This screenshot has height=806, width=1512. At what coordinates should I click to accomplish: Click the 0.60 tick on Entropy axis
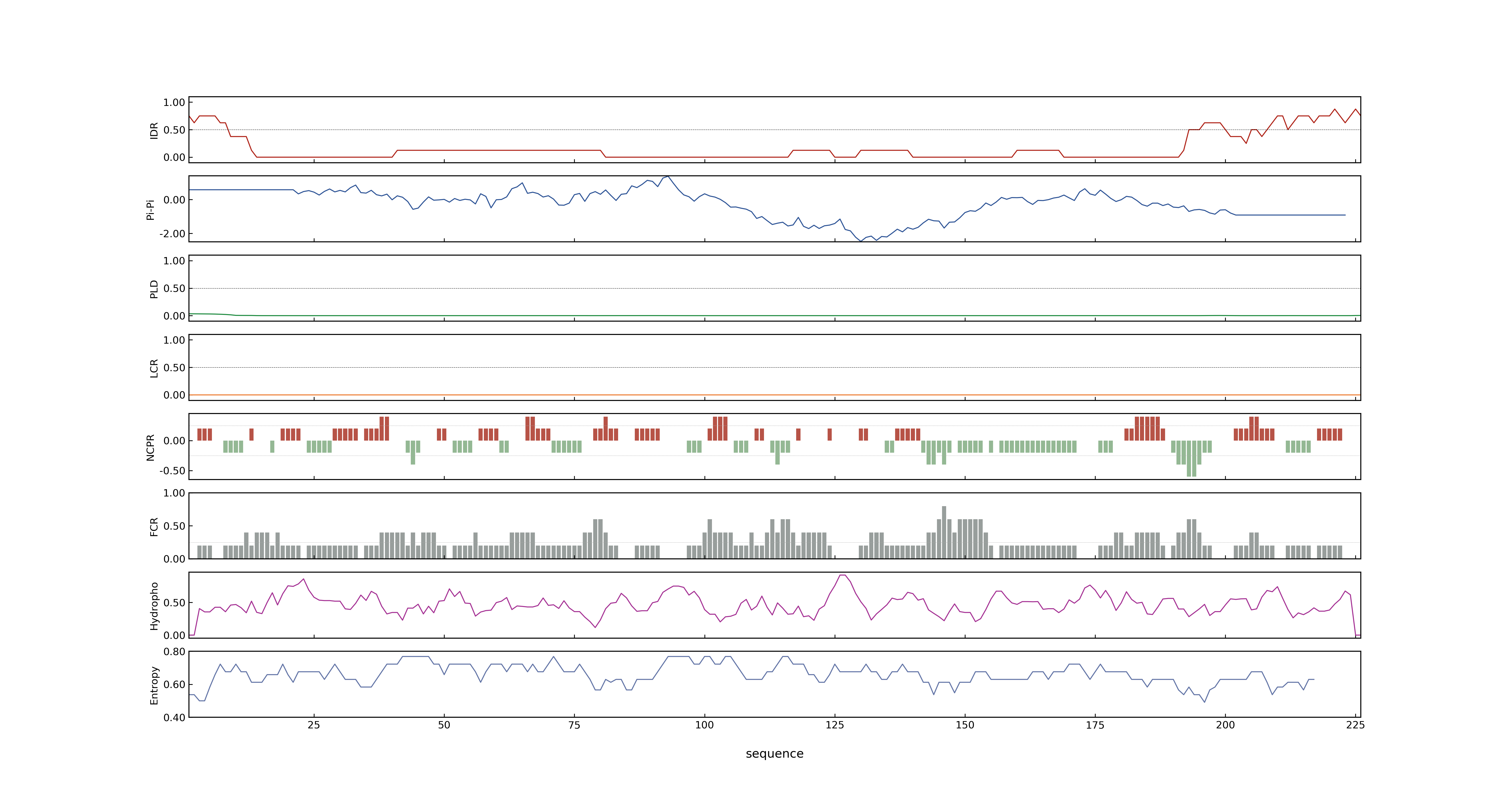point(174,685)
